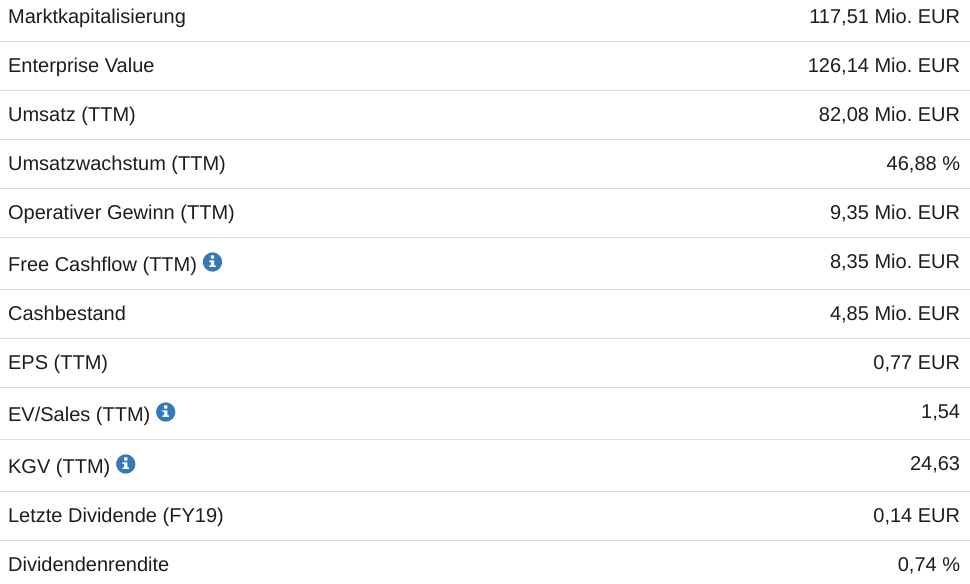The height and width of the screenshot is (584, 970).
Task: Click the info icon beside Free Cashflow (TTM)
Action: 212,262
